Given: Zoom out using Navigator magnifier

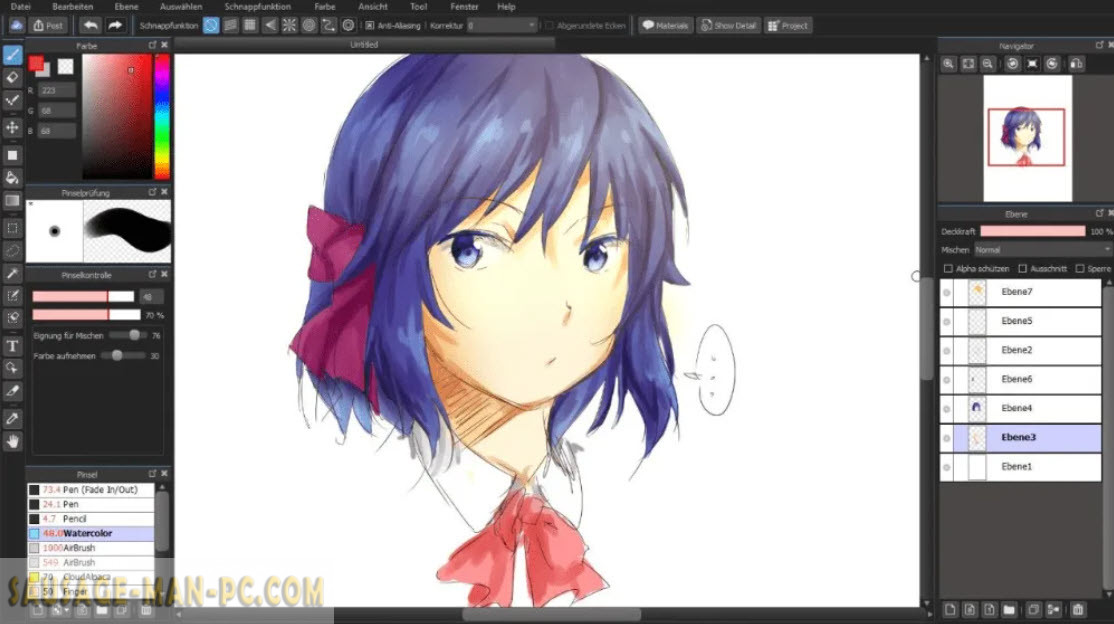Looking at the screenshot, I should (988, 64).
